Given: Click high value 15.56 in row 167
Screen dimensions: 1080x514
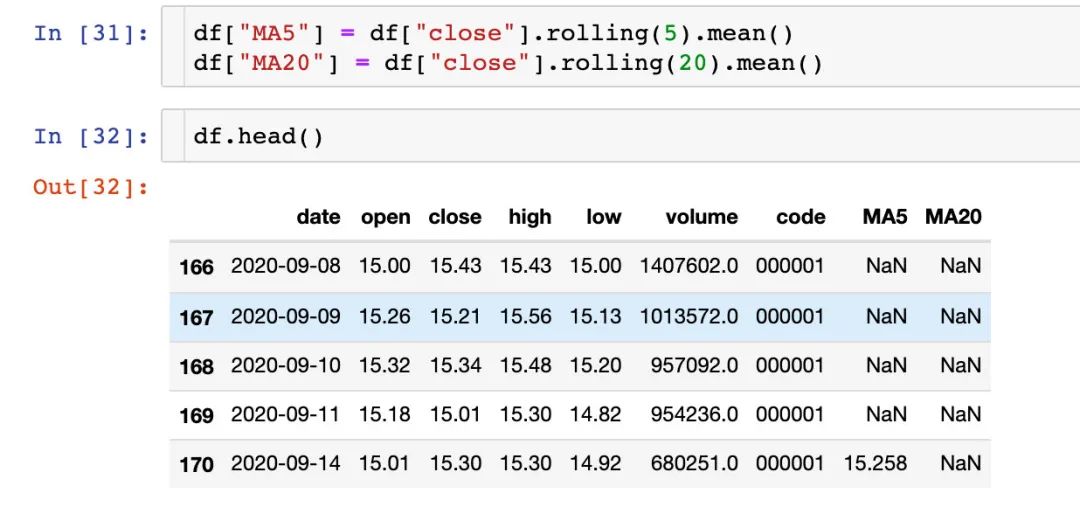Looking at the screenshot, I should click(526, 316).
